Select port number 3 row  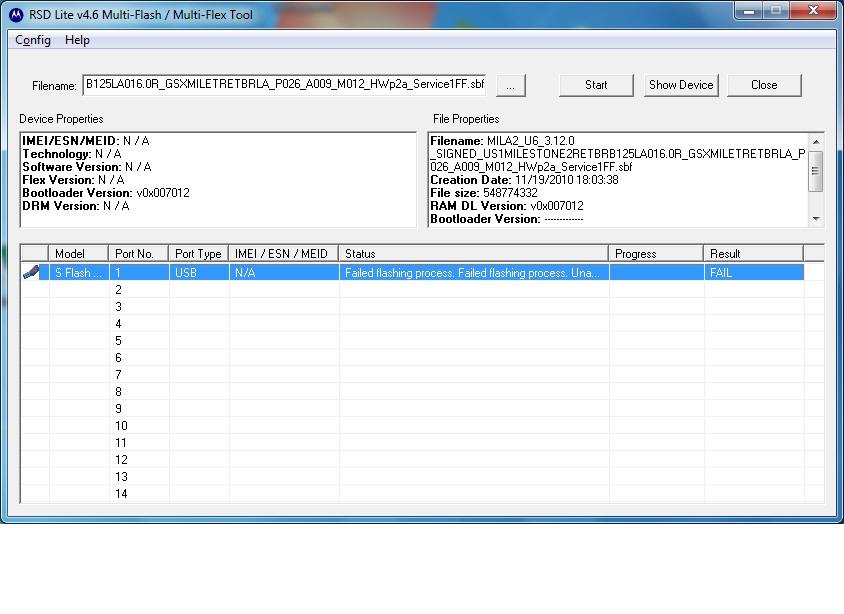coord(422,307)
